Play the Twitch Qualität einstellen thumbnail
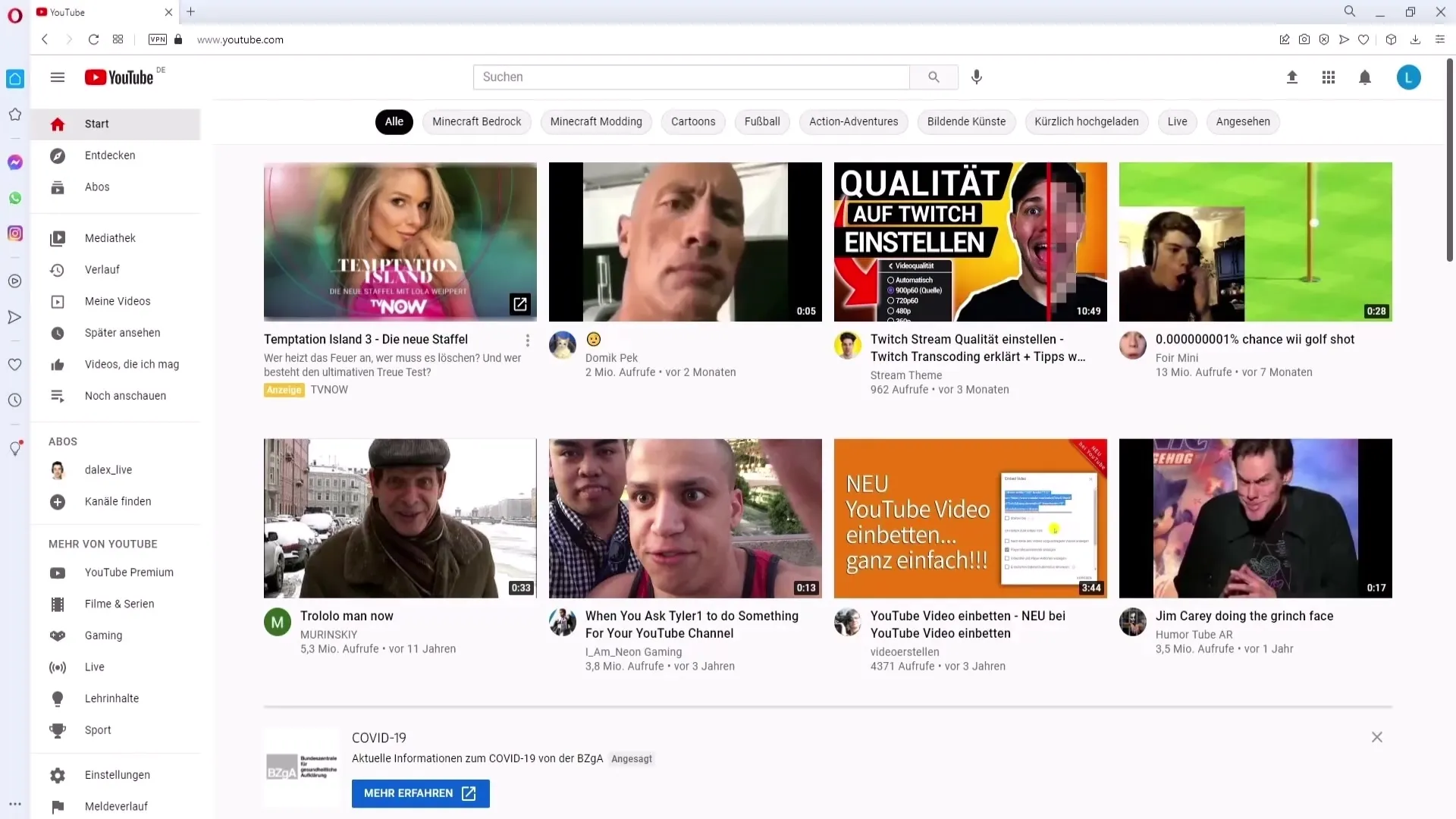This screenshot has height=819, width=1456. pos(971,242)
